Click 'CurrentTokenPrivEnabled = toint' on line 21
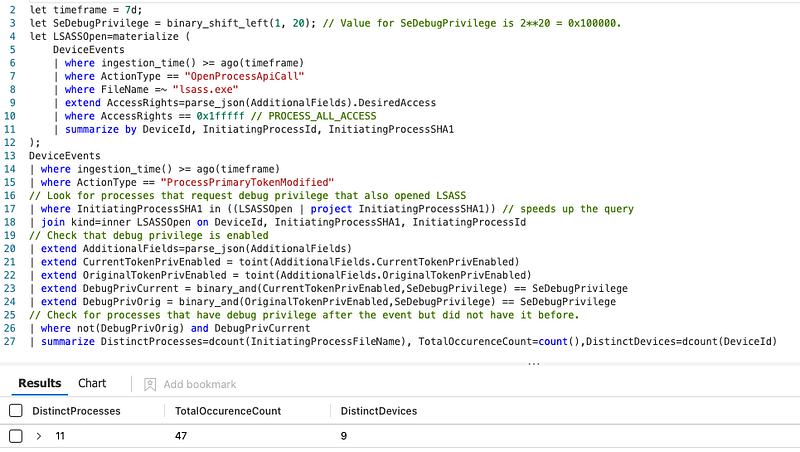This screenshot has height=452, width=800. point(176,262)
